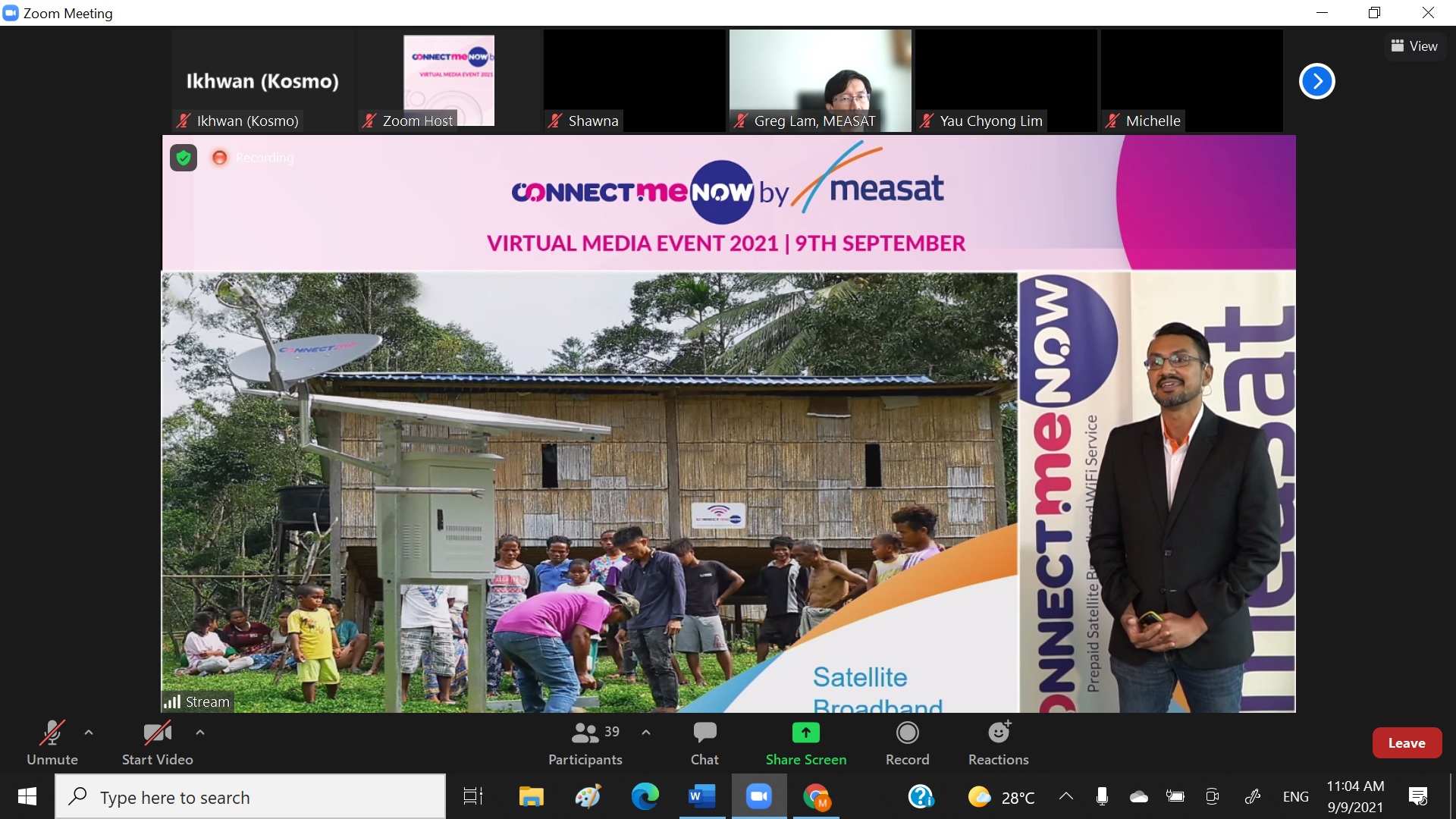Open the Participants panel
Screen dimensions: 1456x819
[585, 743]
